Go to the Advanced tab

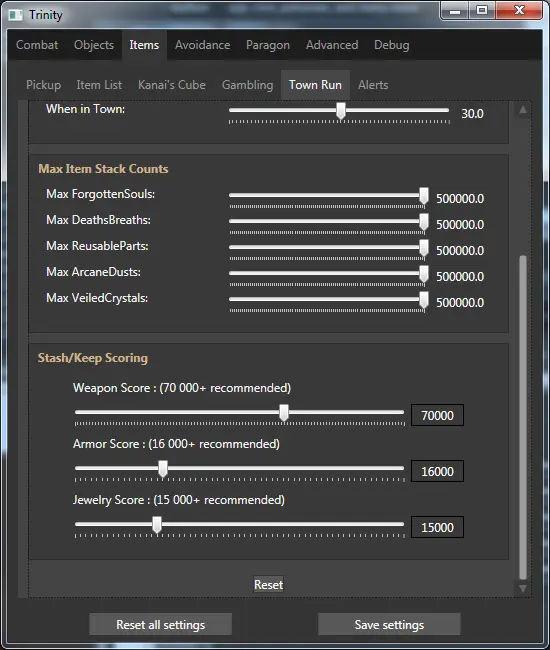pos(332,45)
